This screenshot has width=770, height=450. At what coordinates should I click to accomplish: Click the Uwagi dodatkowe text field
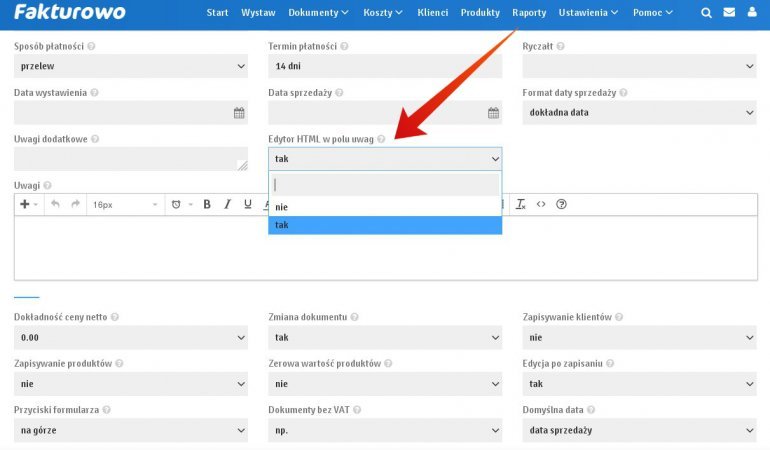click(x=130, y=158)
